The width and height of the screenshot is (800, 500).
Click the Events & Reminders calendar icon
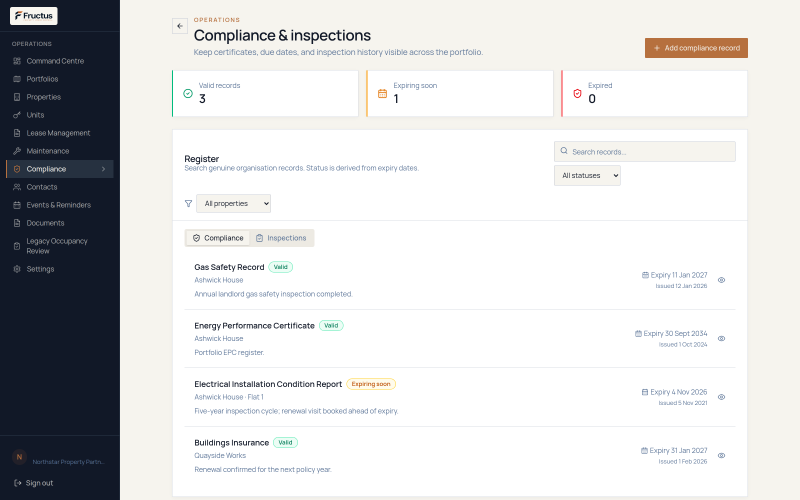click(17, 205)
